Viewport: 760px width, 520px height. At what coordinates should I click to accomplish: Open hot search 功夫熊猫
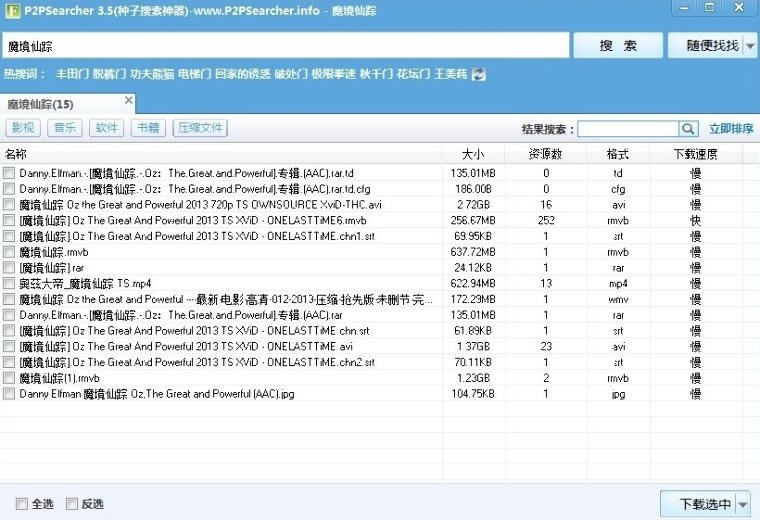[x=152, y=74]
